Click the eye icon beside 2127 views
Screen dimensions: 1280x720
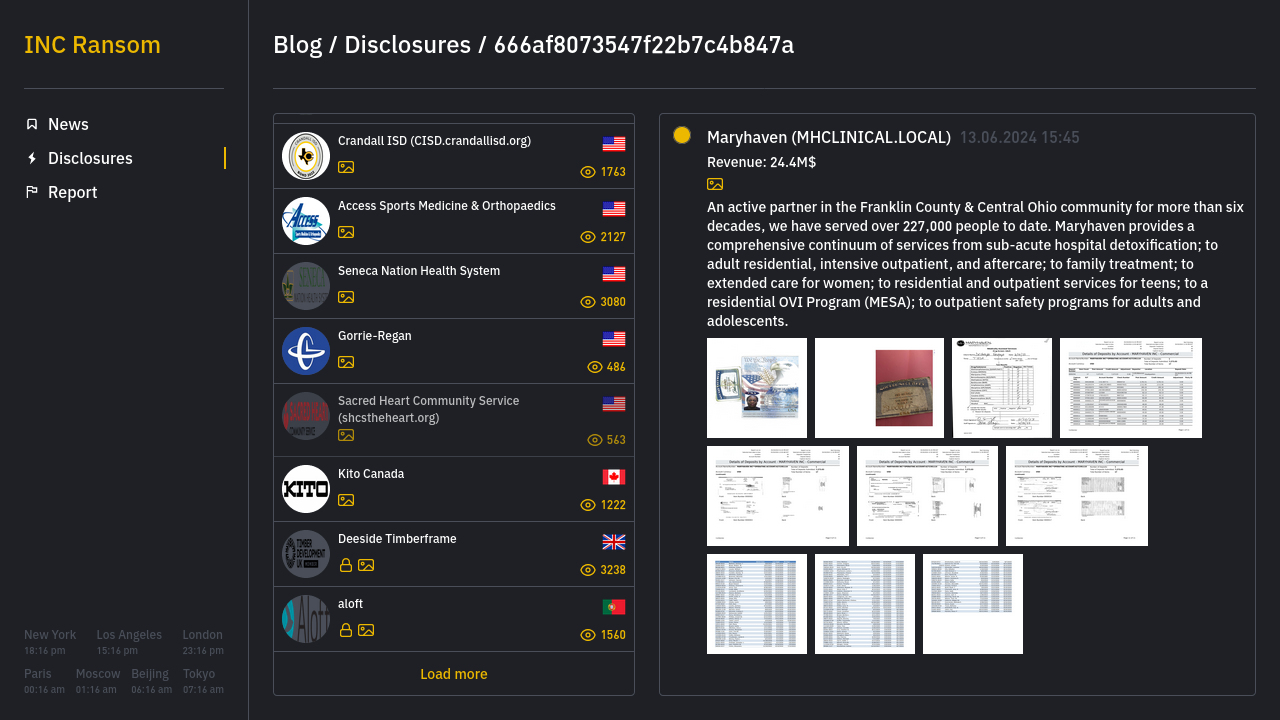click(588, 237)
